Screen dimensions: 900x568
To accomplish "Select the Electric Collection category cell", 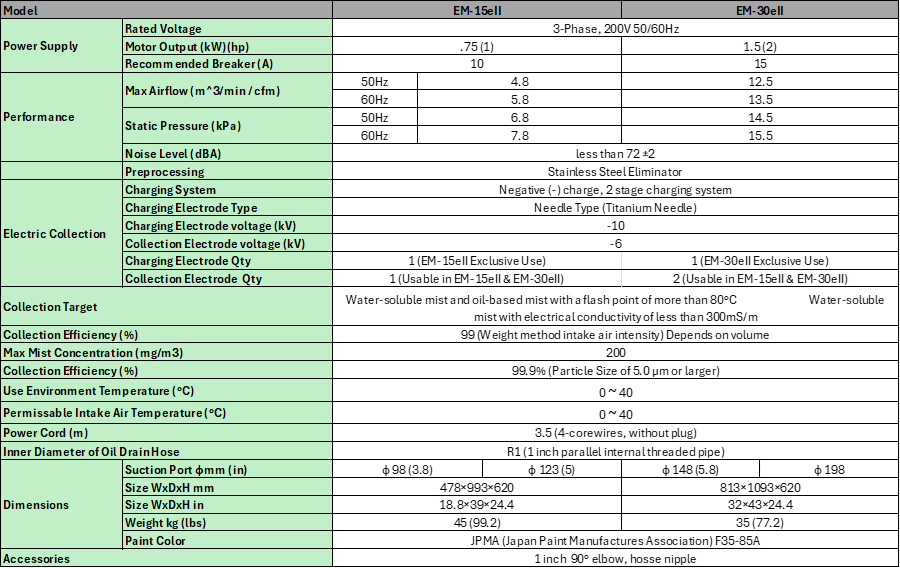I will (x=61, y=234).
